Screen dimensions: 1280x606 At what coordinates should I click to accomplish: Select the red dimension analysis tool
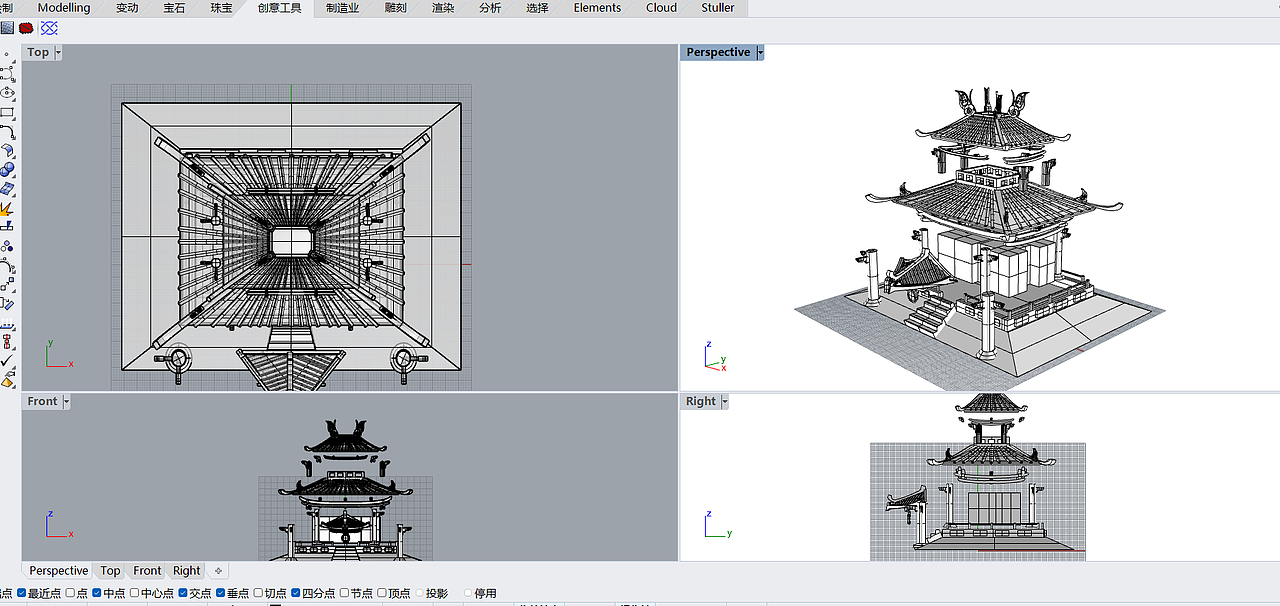pos(8,342)
